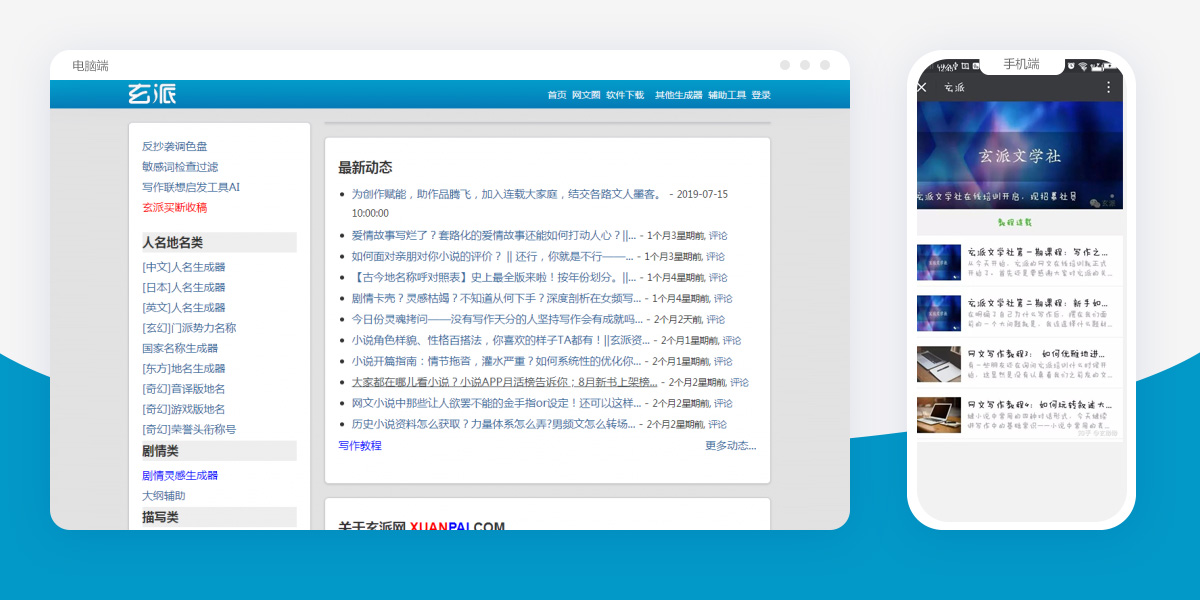
Task: Click the 写作教程 link below the news list
Action: pyautogui.click(x=360, y=446)
